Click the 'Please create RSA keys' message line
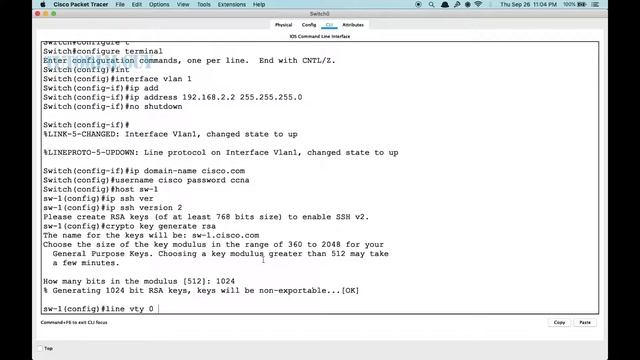Image resolution: width=640 pixels, height=360 pixels. pyautogui.click(x=206, y=217)
